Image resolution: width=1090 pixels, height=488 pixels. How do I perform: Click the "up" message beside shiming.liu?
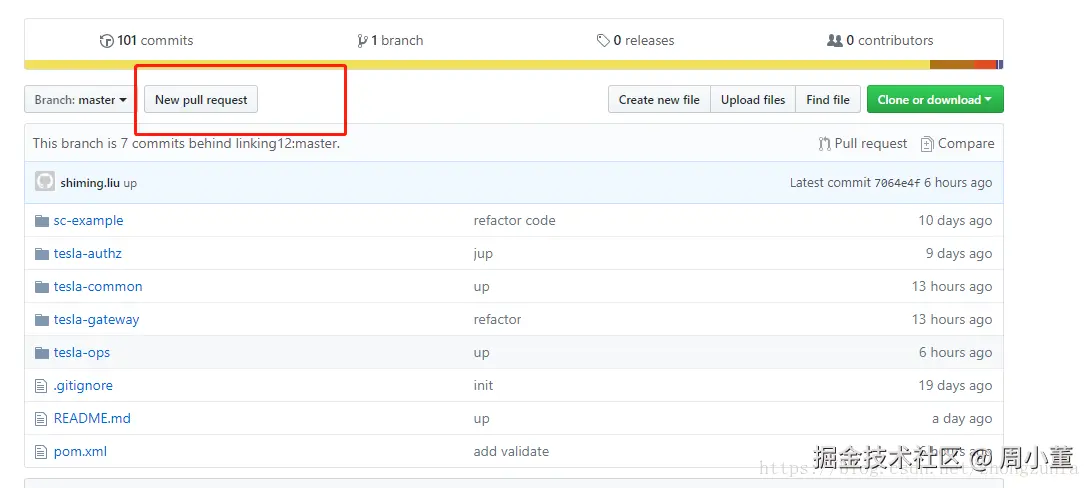(130, 184)
